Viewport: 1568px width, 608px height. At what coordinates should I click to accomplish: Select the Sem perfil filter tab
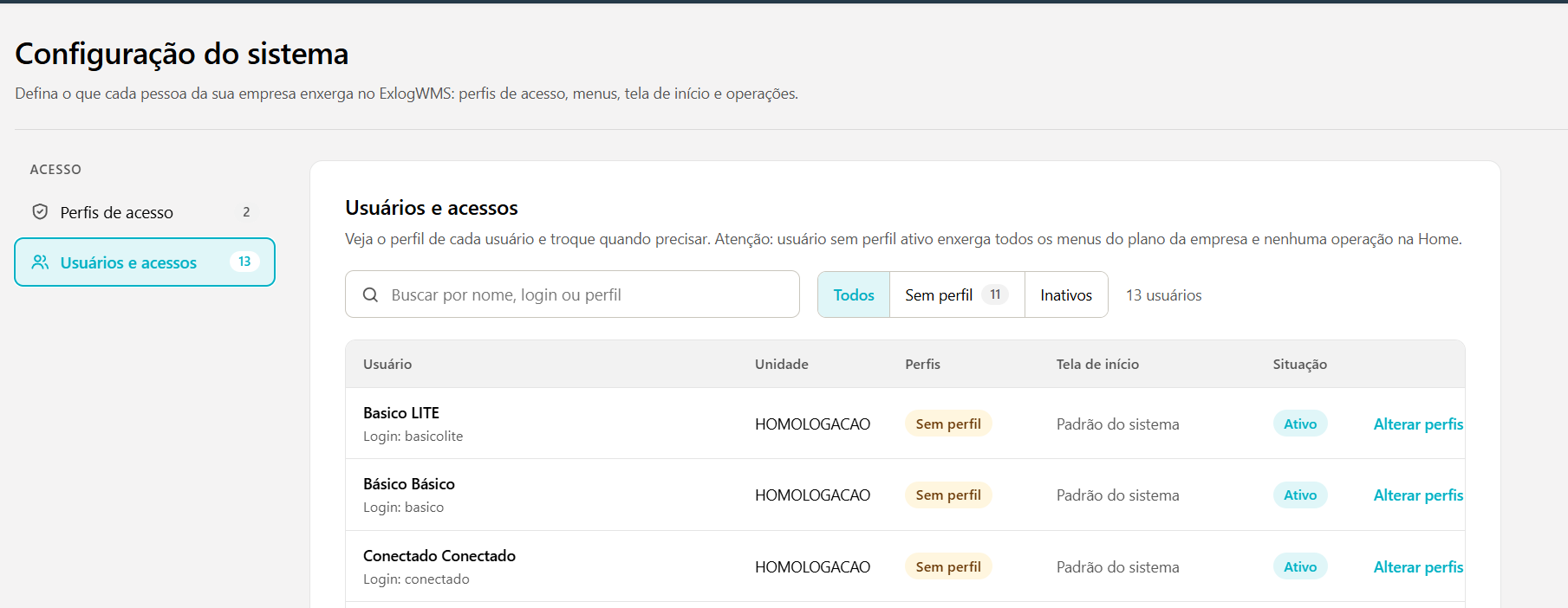click(957, 294)
